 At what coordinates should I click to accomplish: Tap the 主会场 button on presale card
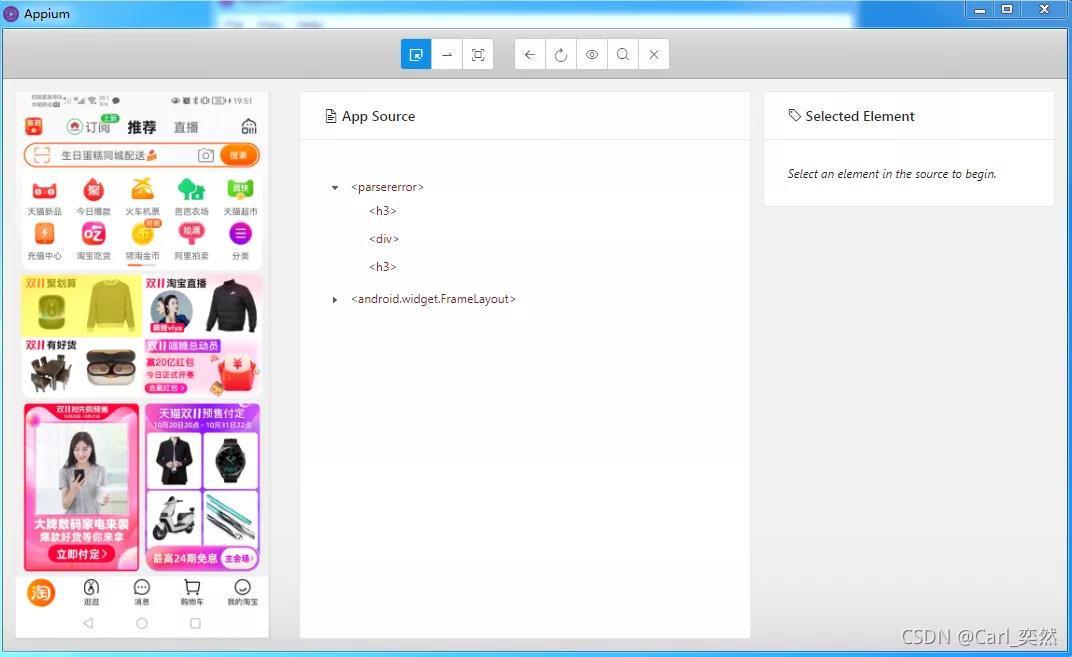click(x=239, y=559)
